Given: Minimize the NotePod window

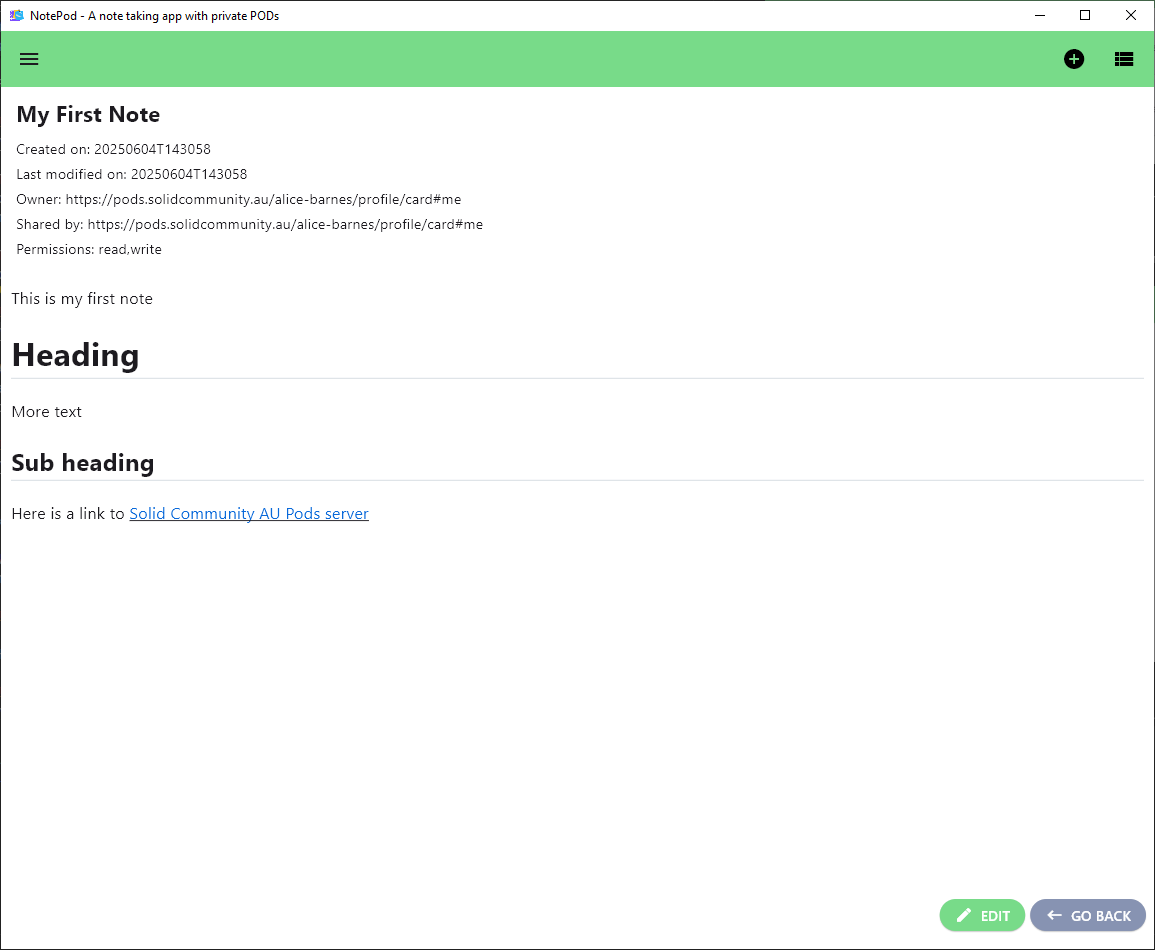Looking at the screenshot, I should click(x=1040, y=15).
